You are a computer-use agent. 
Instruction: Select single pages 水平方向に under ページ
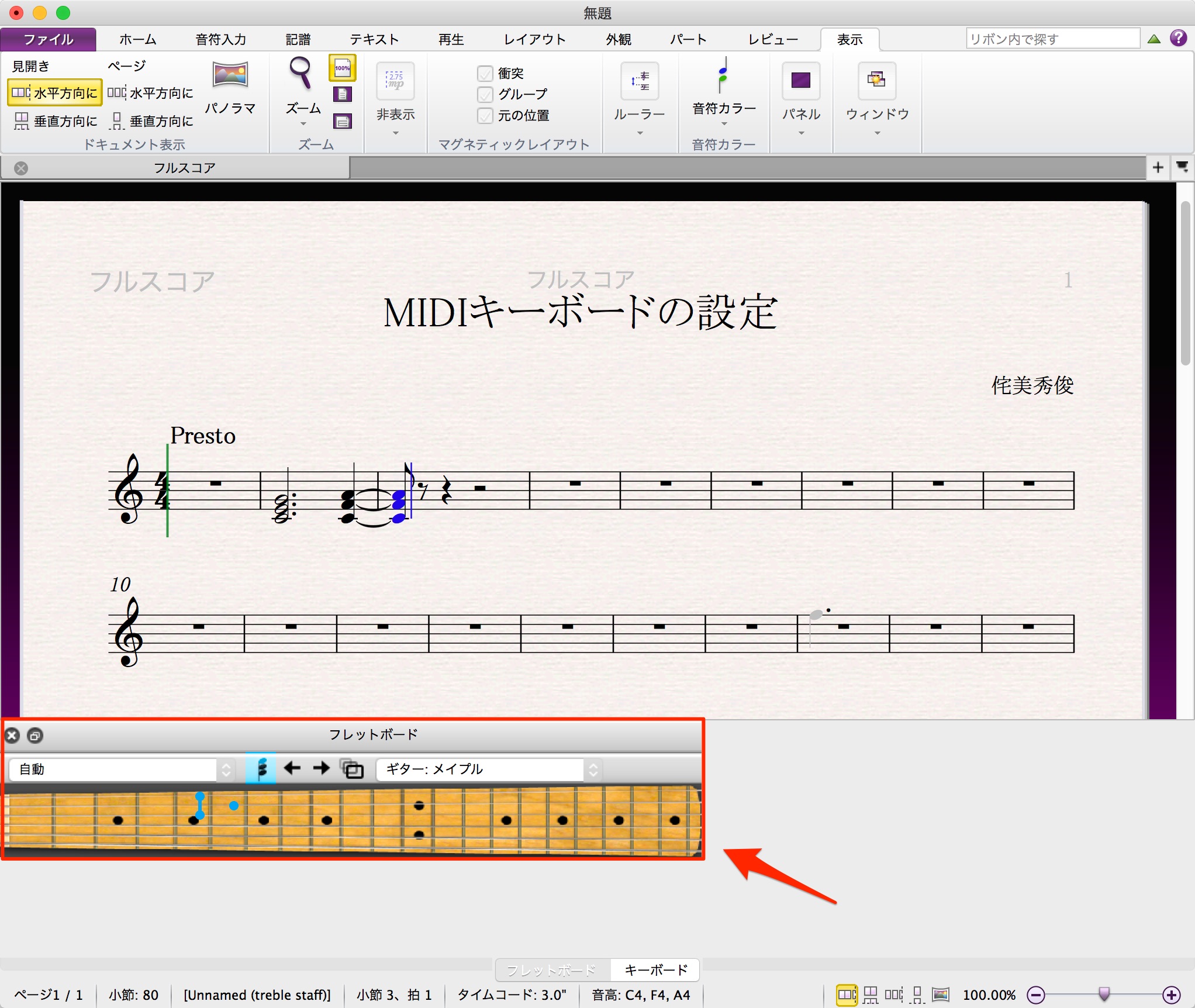pos(151,93)
